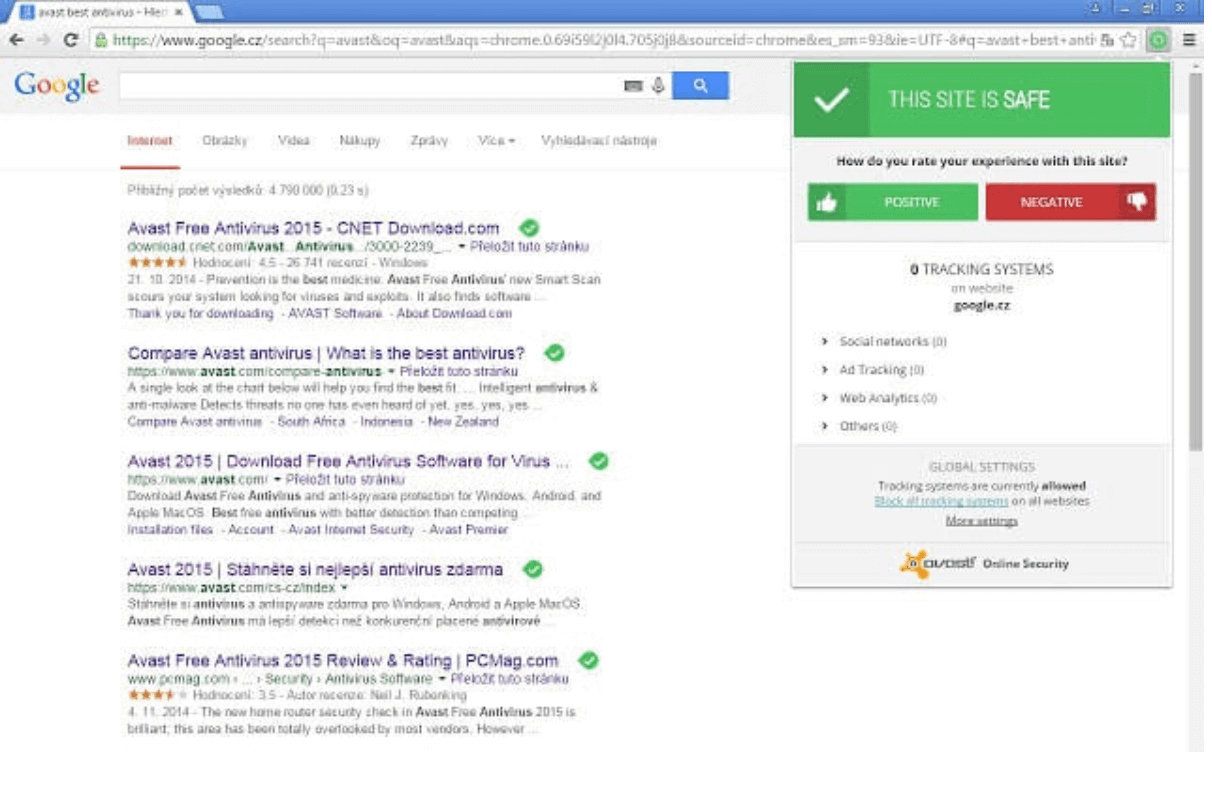
Task: Open the Více dropdown in search tabs
Action: point(496,141)
